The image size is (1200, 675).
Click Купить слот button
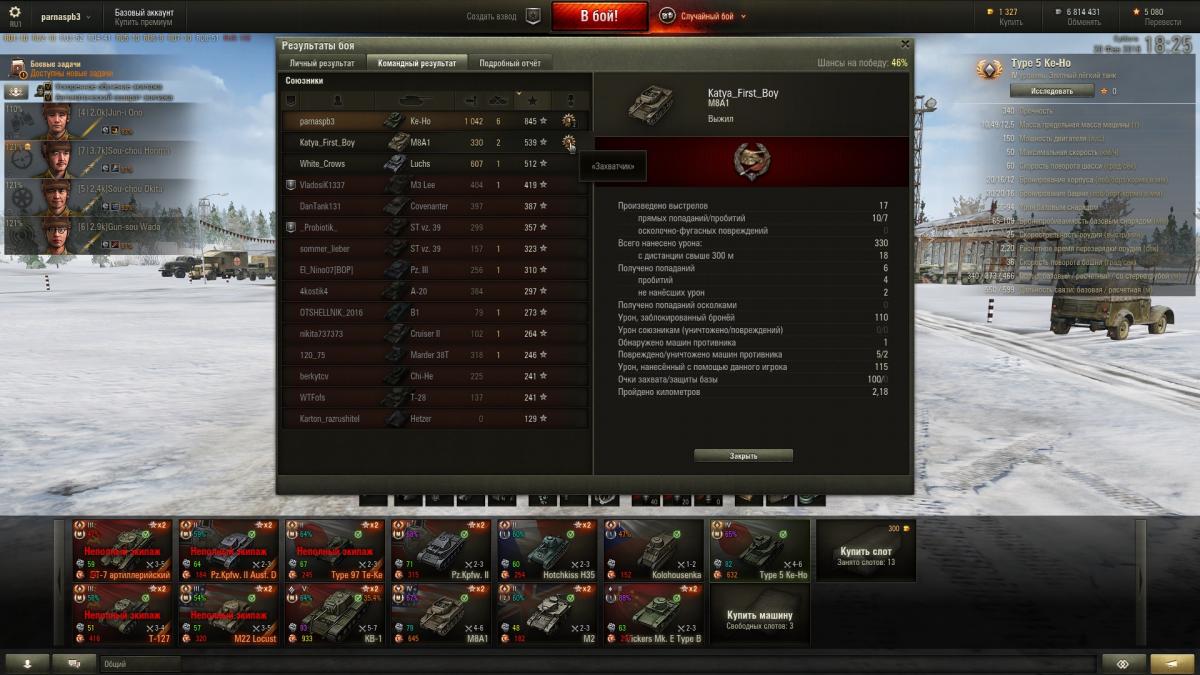tap(866, 550)
